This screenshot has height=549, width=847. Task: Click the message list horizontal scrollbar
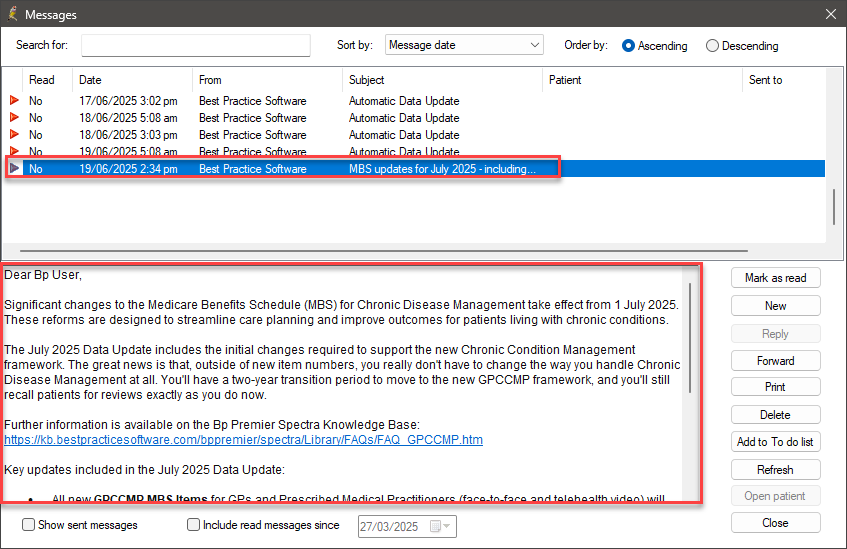(x=384, y=251)
